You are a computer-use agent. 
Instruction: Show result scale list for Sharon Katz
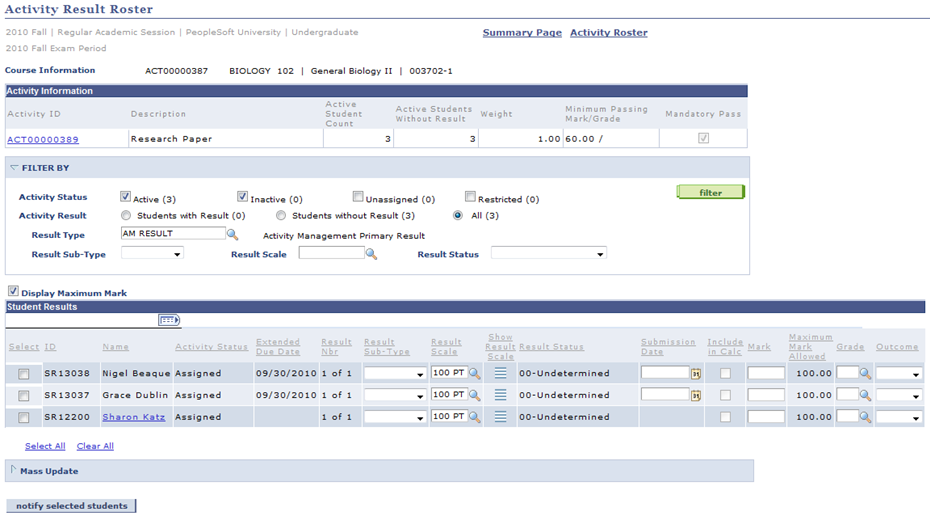(x=501, y=417)
